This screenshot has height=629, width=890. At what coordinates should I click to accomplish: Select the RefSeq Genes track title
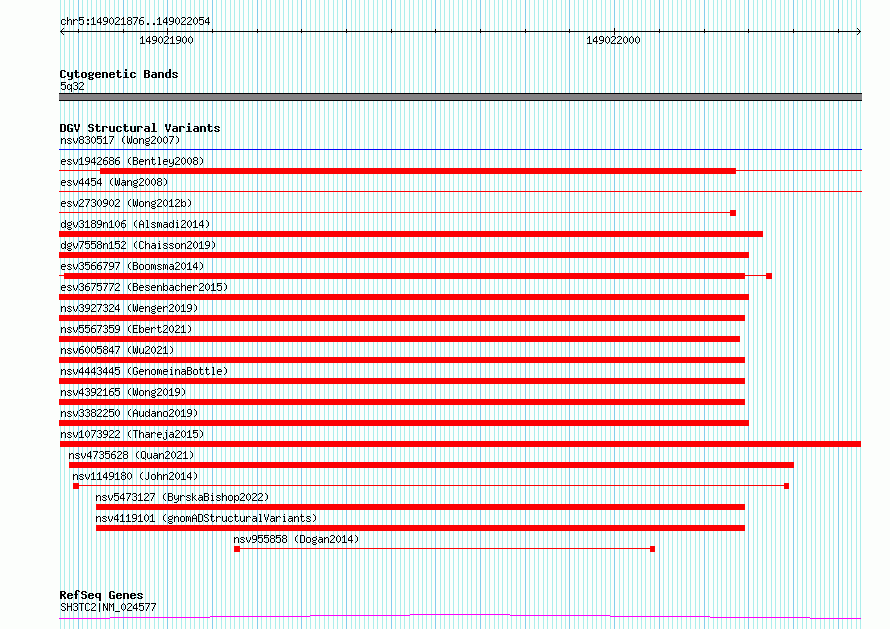coord(101,595)
